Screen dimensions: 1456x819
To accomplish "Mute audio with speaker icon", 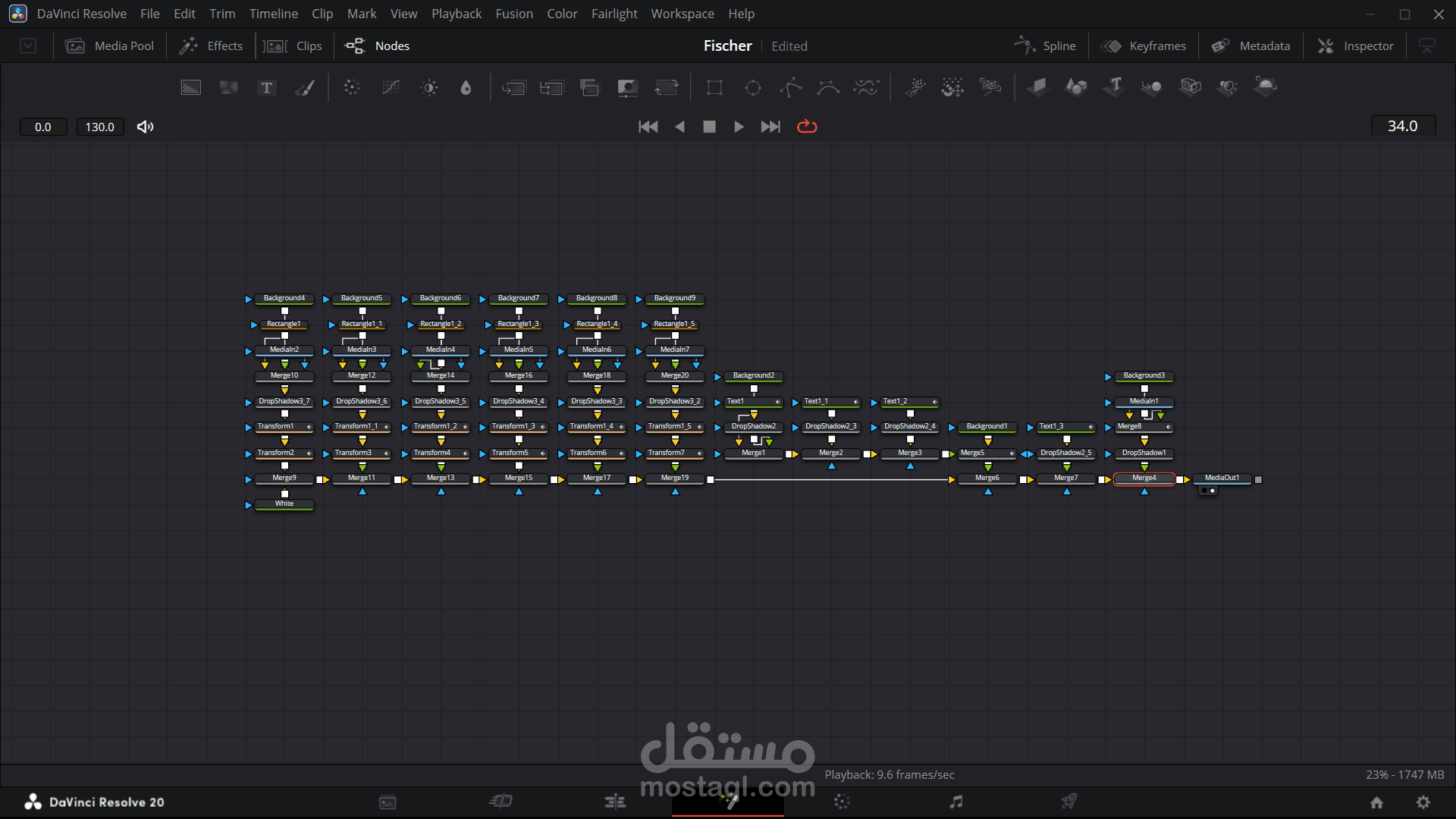I will pos(145,127).
